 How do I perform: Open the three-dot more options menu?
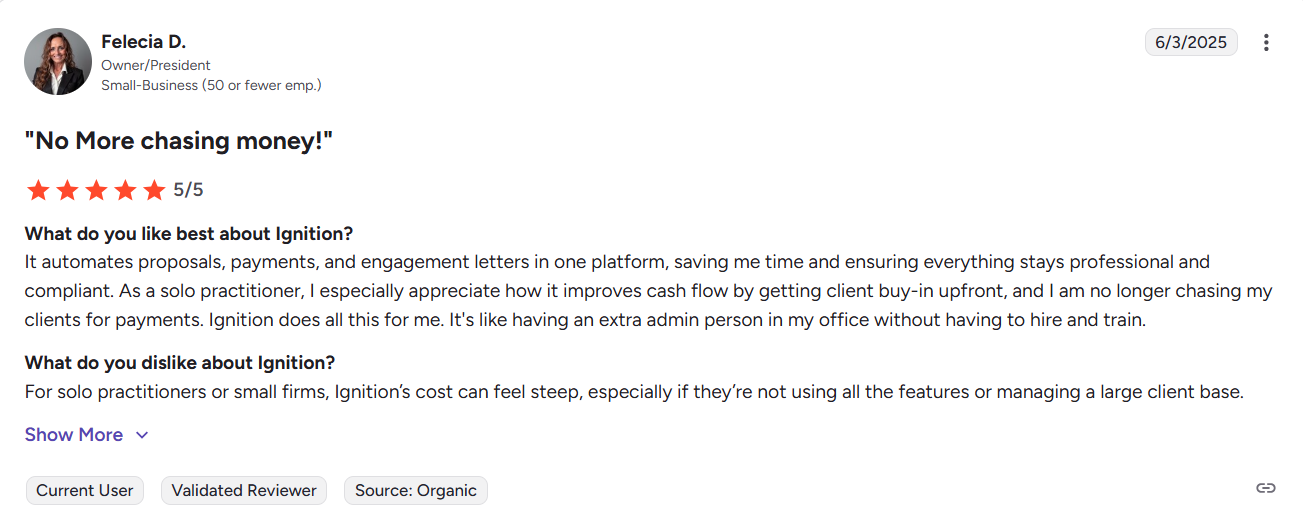tap(1266, 43)
